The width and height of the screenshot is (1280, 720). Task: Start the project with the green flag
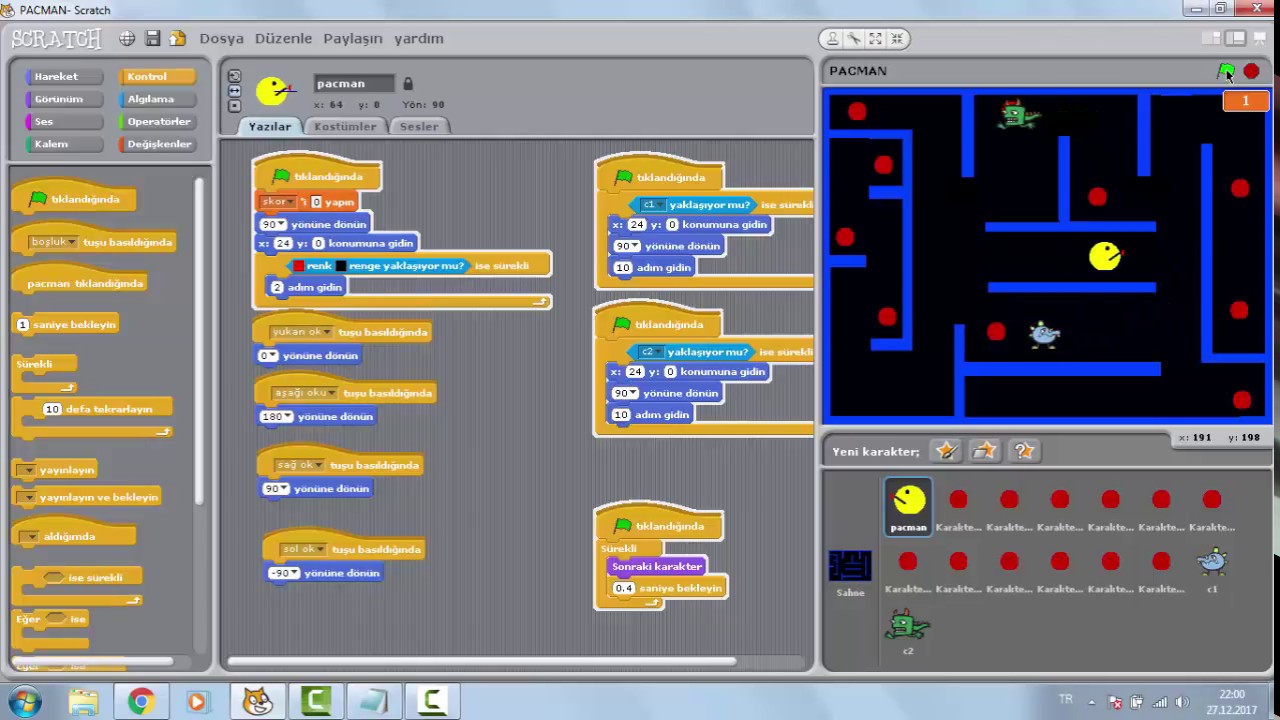point(1226,71)
